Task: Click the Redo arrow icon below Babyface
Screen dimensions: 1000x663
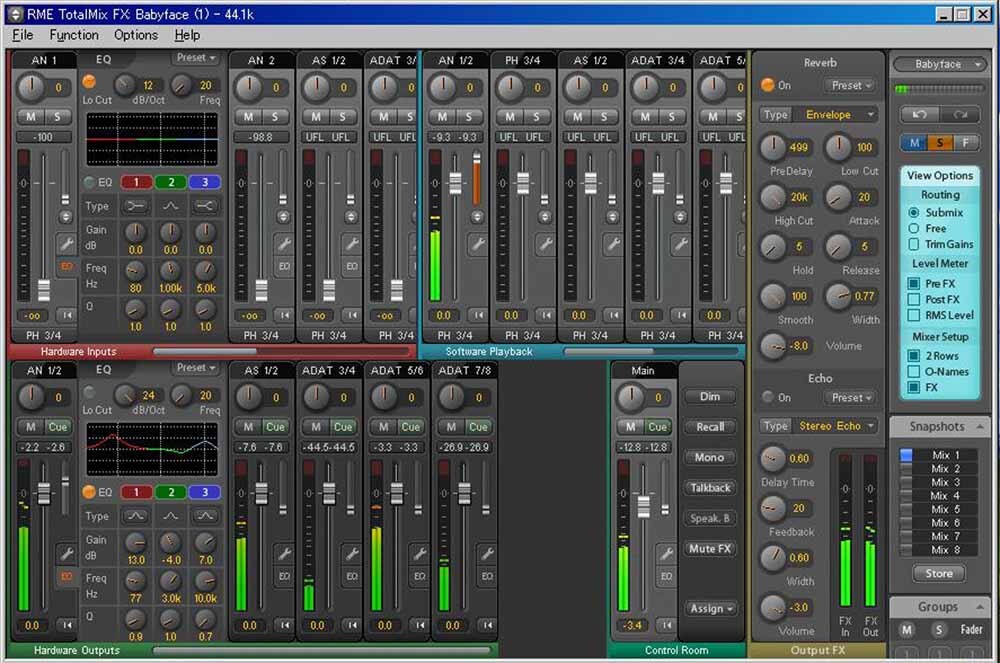Action: (x=960, y=115)
